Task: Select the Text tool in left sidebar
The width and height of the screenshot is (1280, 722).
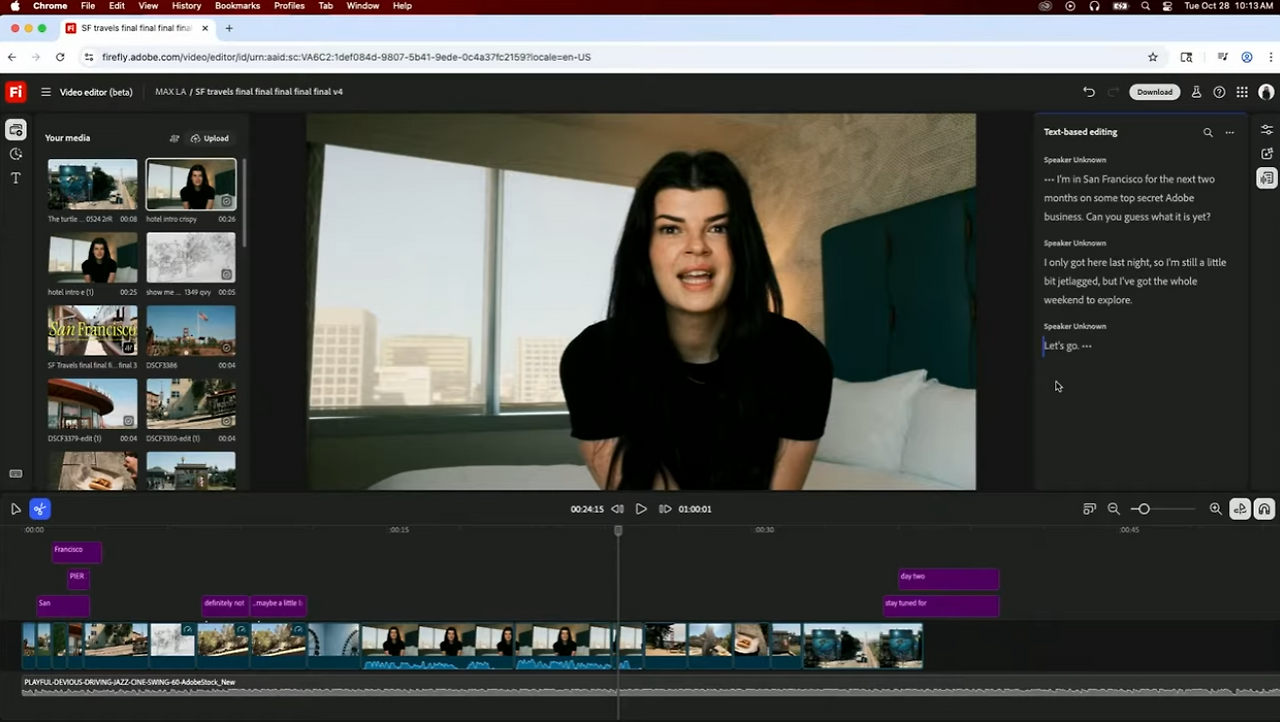Action: pos(16,178)
